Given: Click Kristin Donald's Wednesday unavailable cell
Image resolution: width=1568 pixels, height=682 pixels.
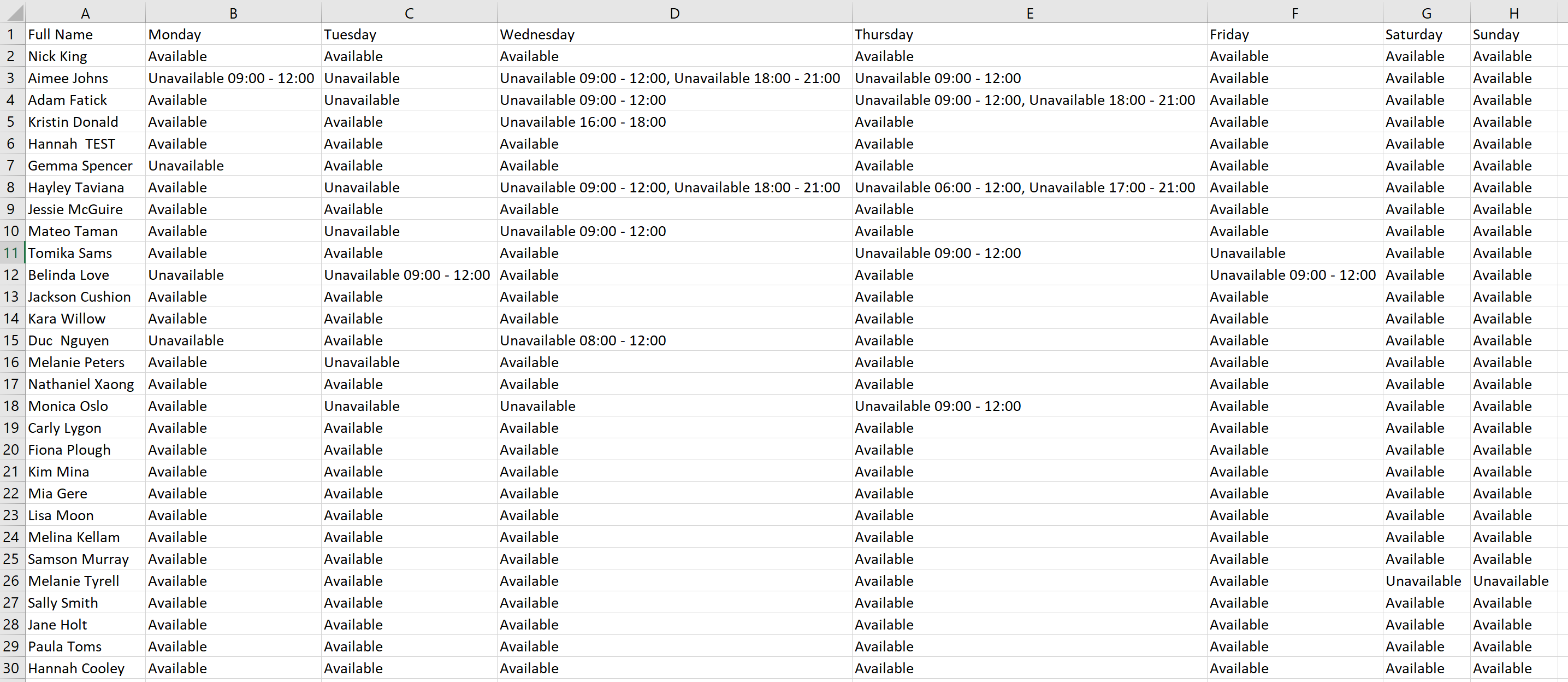Looking at the screenshot, I should pyautogui.click(x=583, y=122).
